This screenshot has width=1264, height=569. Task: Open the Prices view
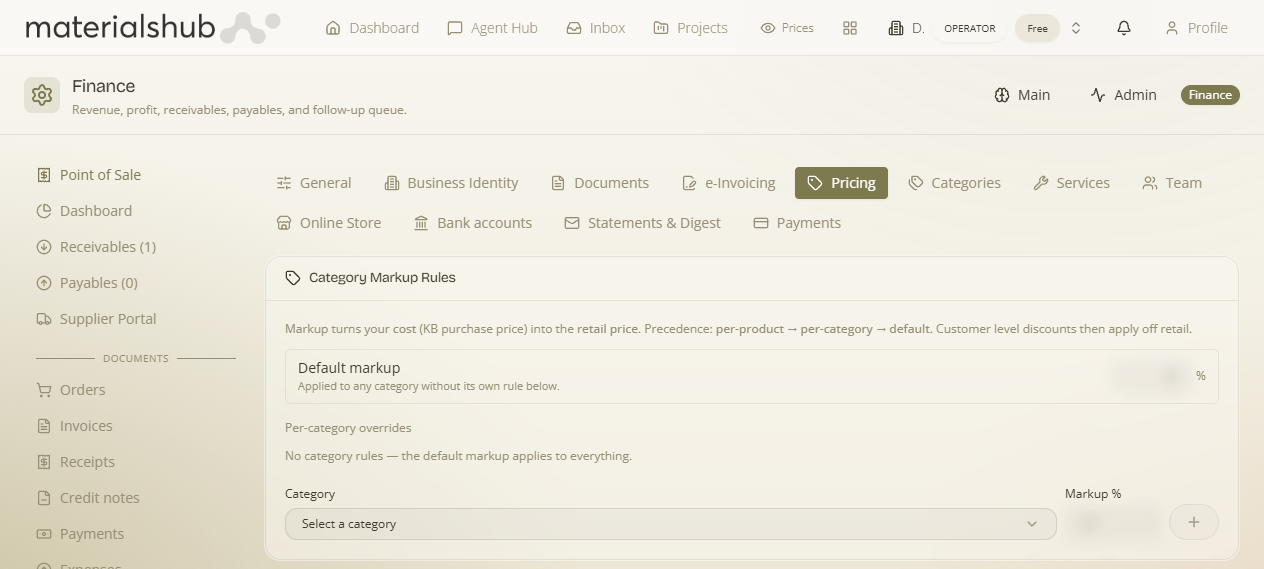click(x=787, y=28)
